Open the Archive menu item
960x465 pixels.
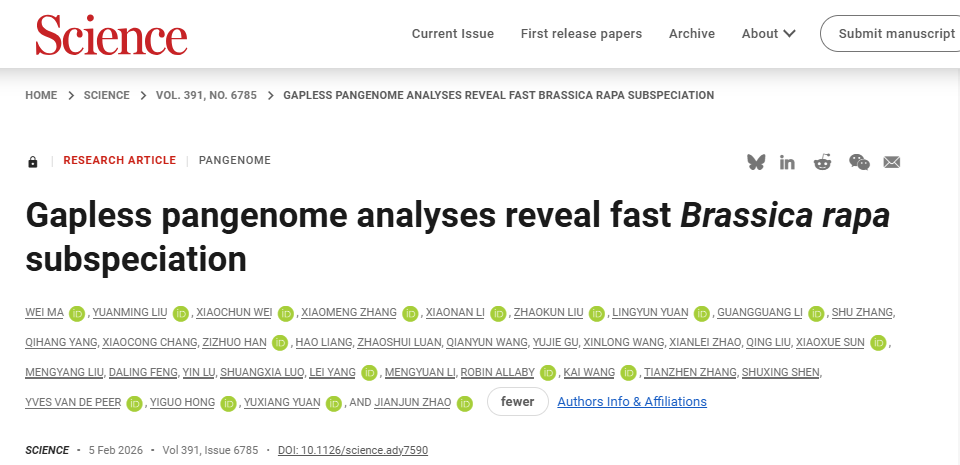click(692, 34)
